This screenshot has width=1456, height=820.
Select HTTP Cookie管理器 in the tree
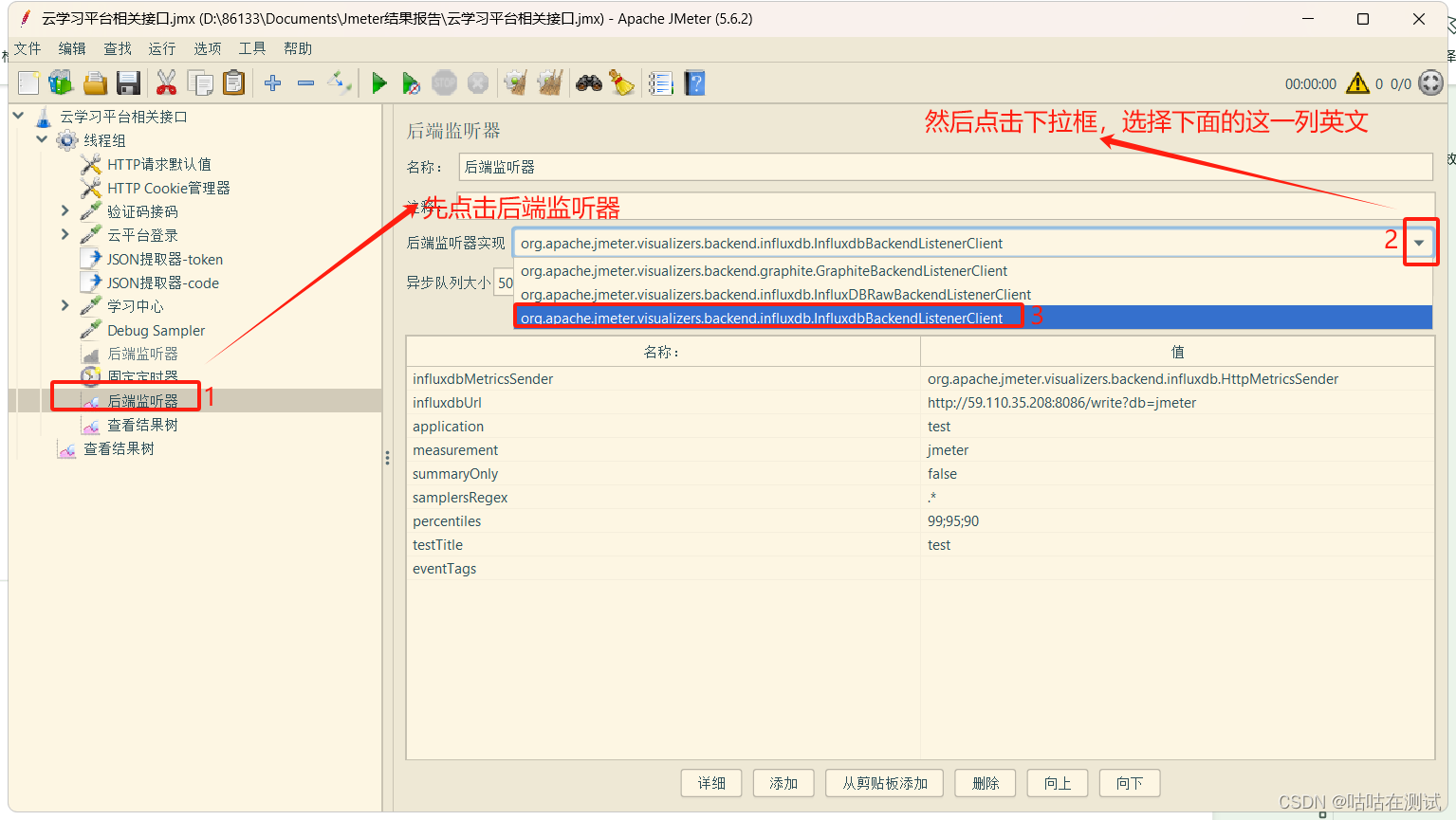point(169,188)
